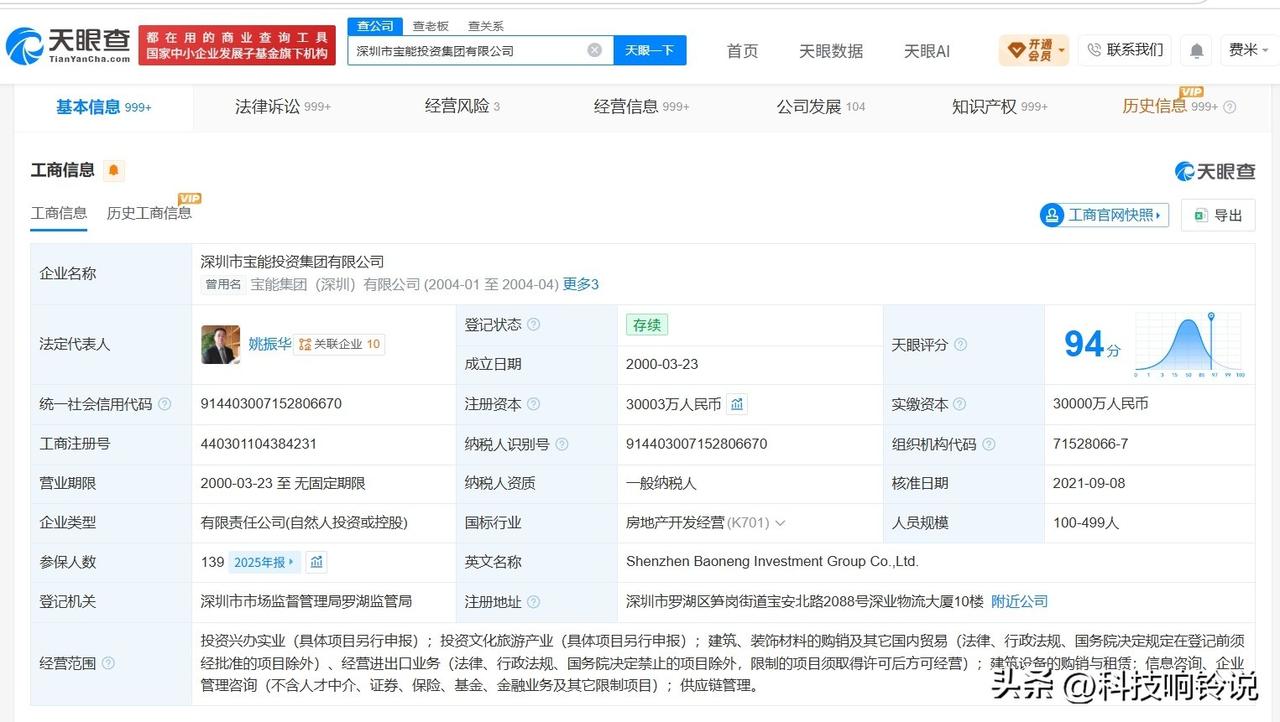Click help icon next to 实缴资本
This screenshot has width=1280, height=722.
960,404
